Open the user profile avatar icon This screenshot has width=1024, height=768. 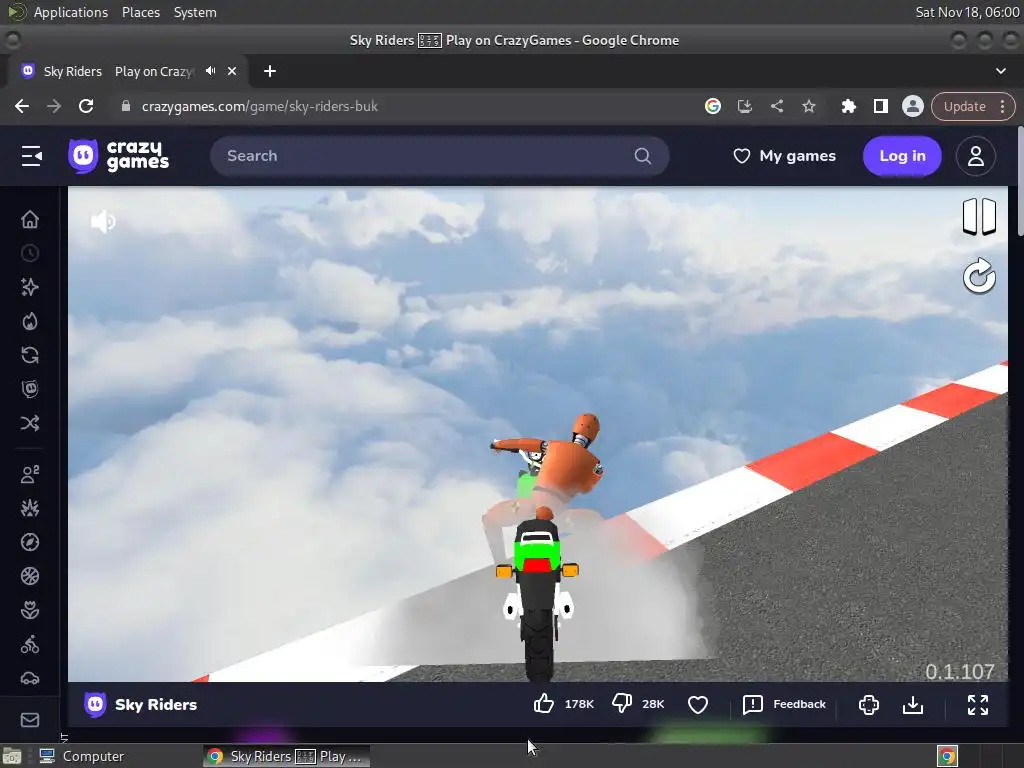(x=976, y=156)
